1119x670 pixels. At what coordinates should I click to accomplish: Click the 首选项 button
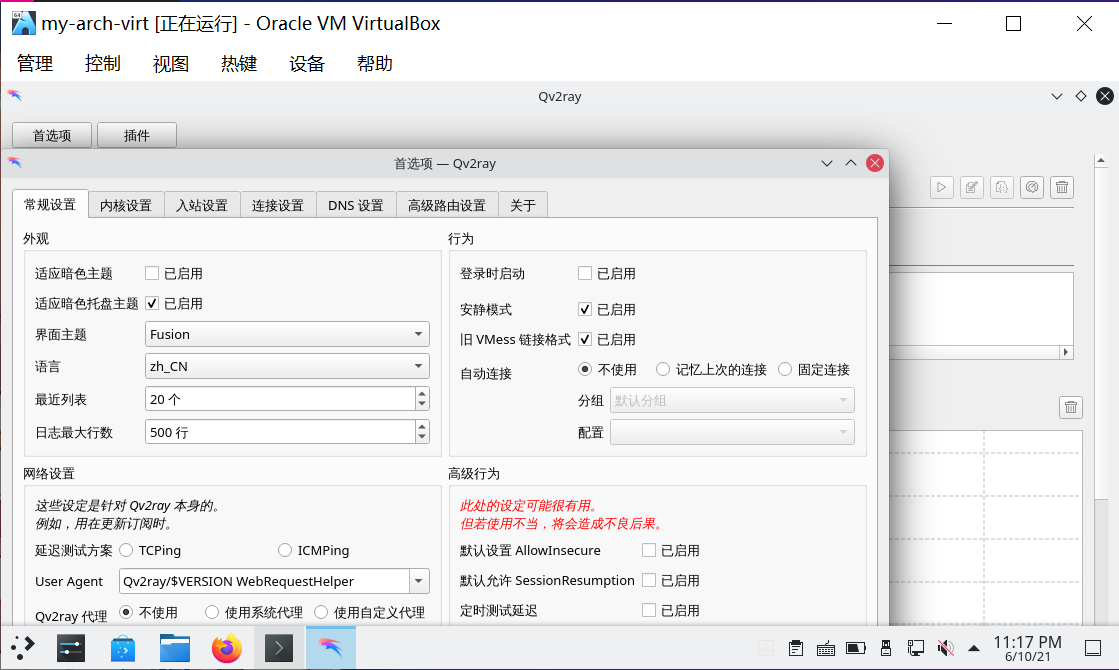tap(51, 134)
